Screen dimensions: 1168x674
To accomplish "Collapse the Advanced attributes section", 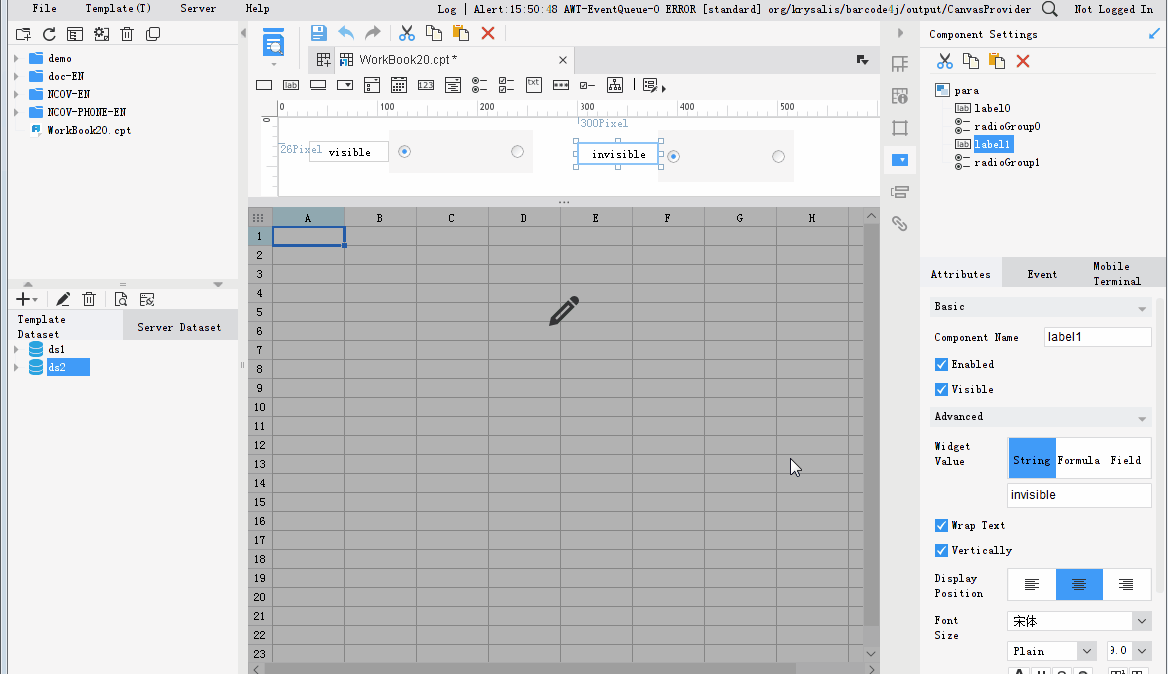I will (1143, 416).
